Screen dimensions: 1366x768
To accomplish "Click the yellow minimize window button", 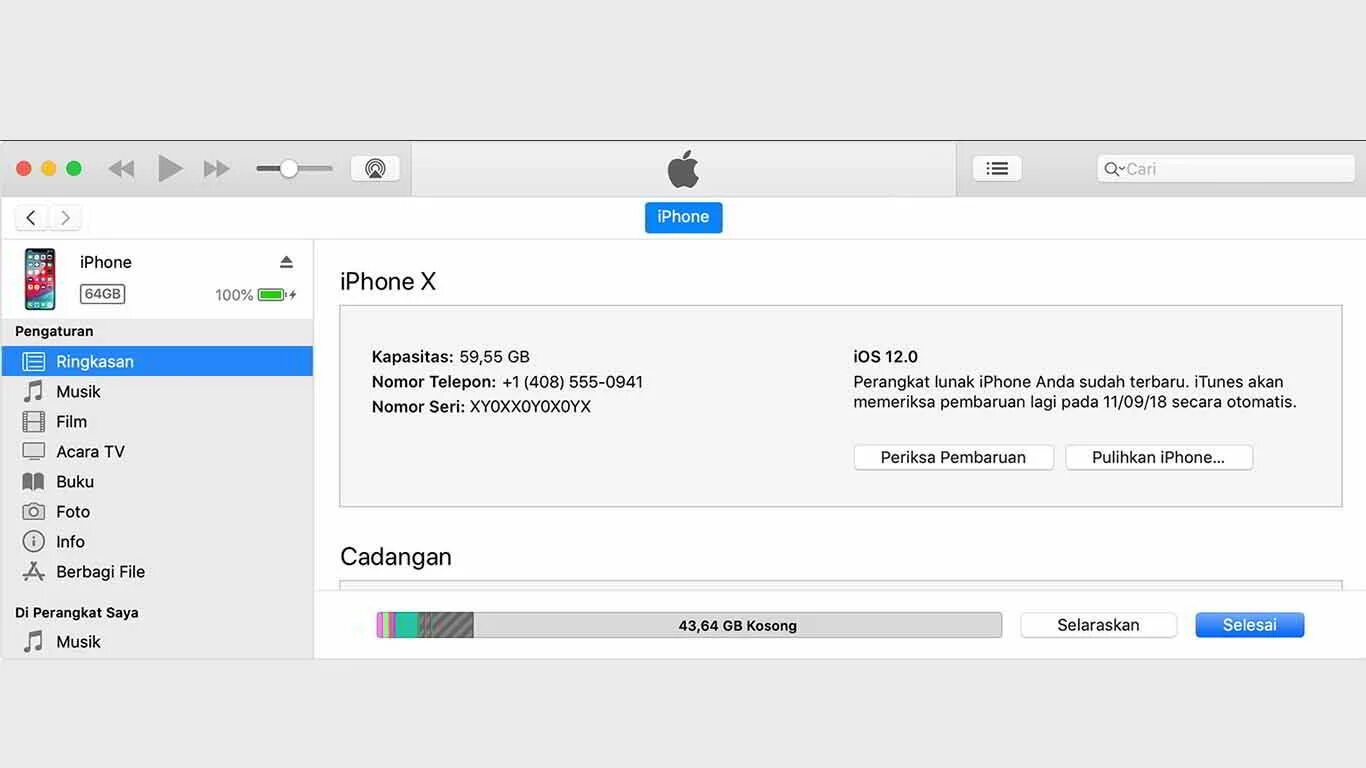I will 49,168.
